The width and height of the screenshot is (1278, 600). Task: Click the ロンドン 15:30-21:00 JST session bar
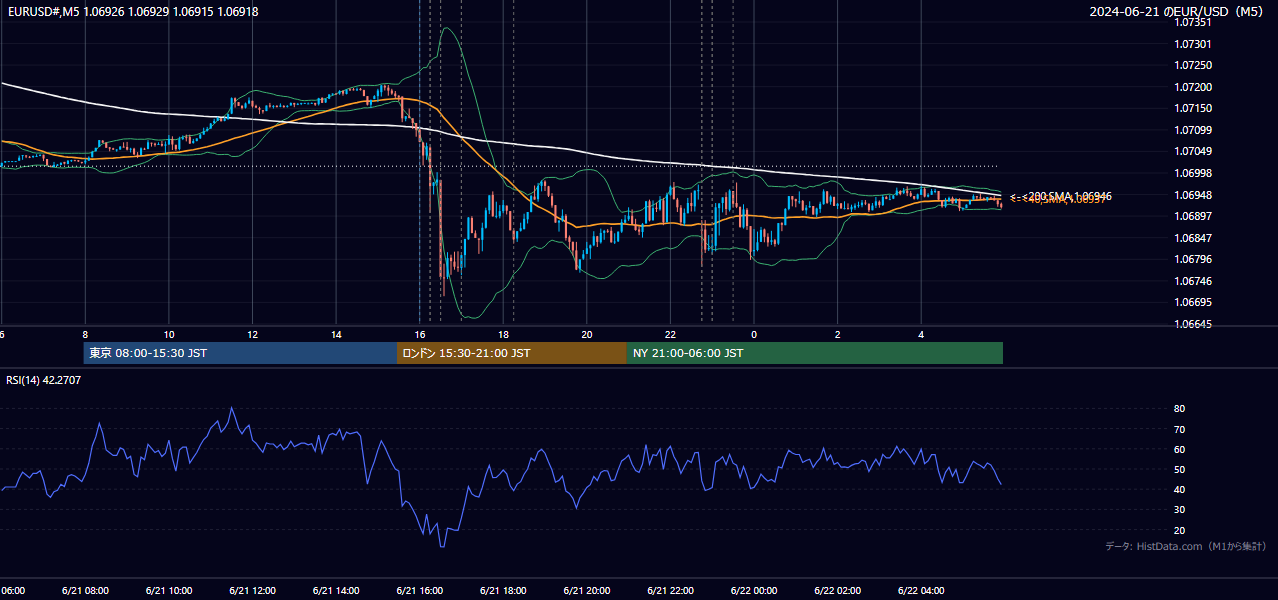coord(512,353)
